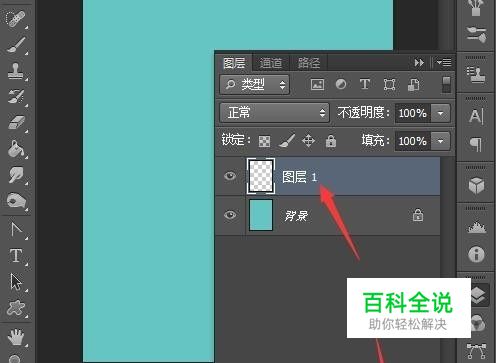Open the Channels panel icon in dock

tap(478, 323)
